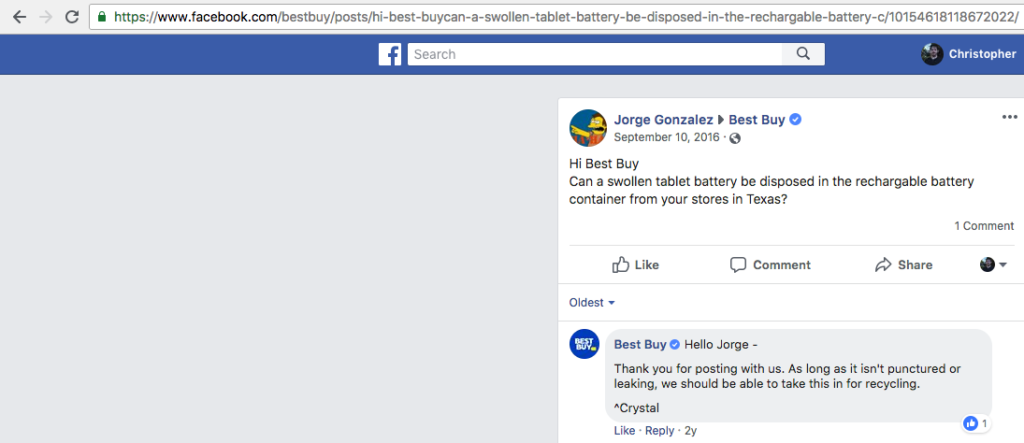The height and width of the screenshot is (443, 1024).
Task: Click the public globe privacy icon
Action: coord(735,138)
